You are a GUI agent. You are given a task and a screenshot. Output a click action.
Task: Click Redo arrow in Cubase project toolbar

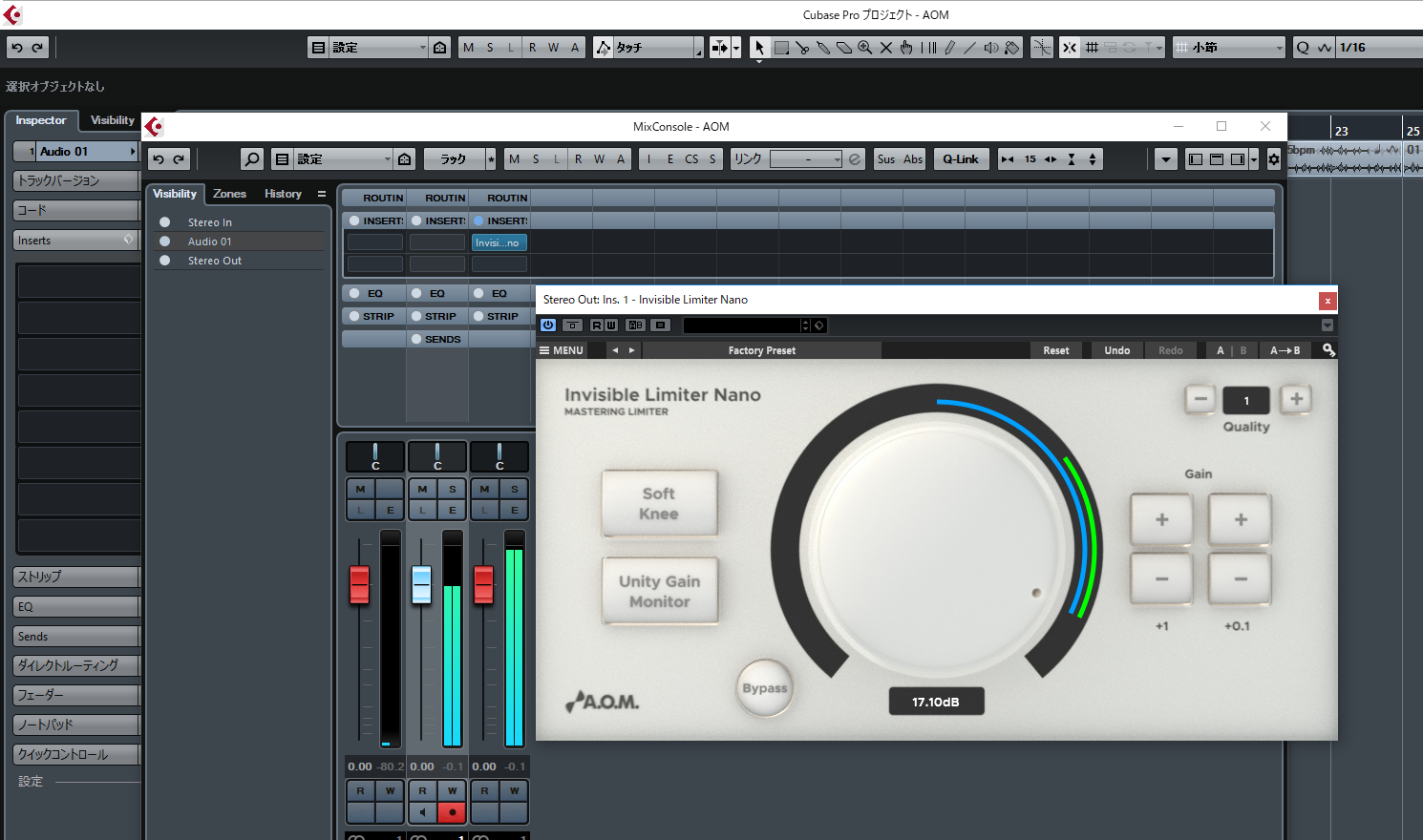37,47
